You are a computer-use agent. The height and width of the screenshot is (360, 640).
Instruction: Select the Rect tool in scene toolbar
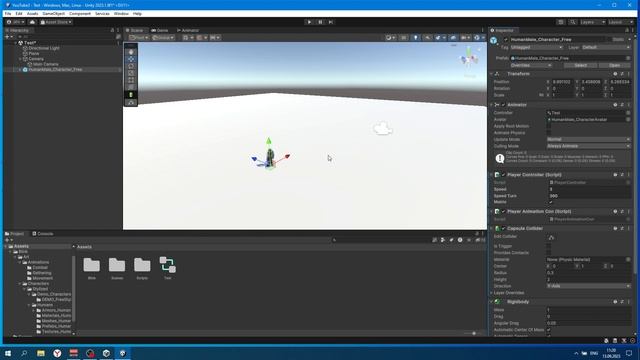pyautogui.click(x=131, y=80)
